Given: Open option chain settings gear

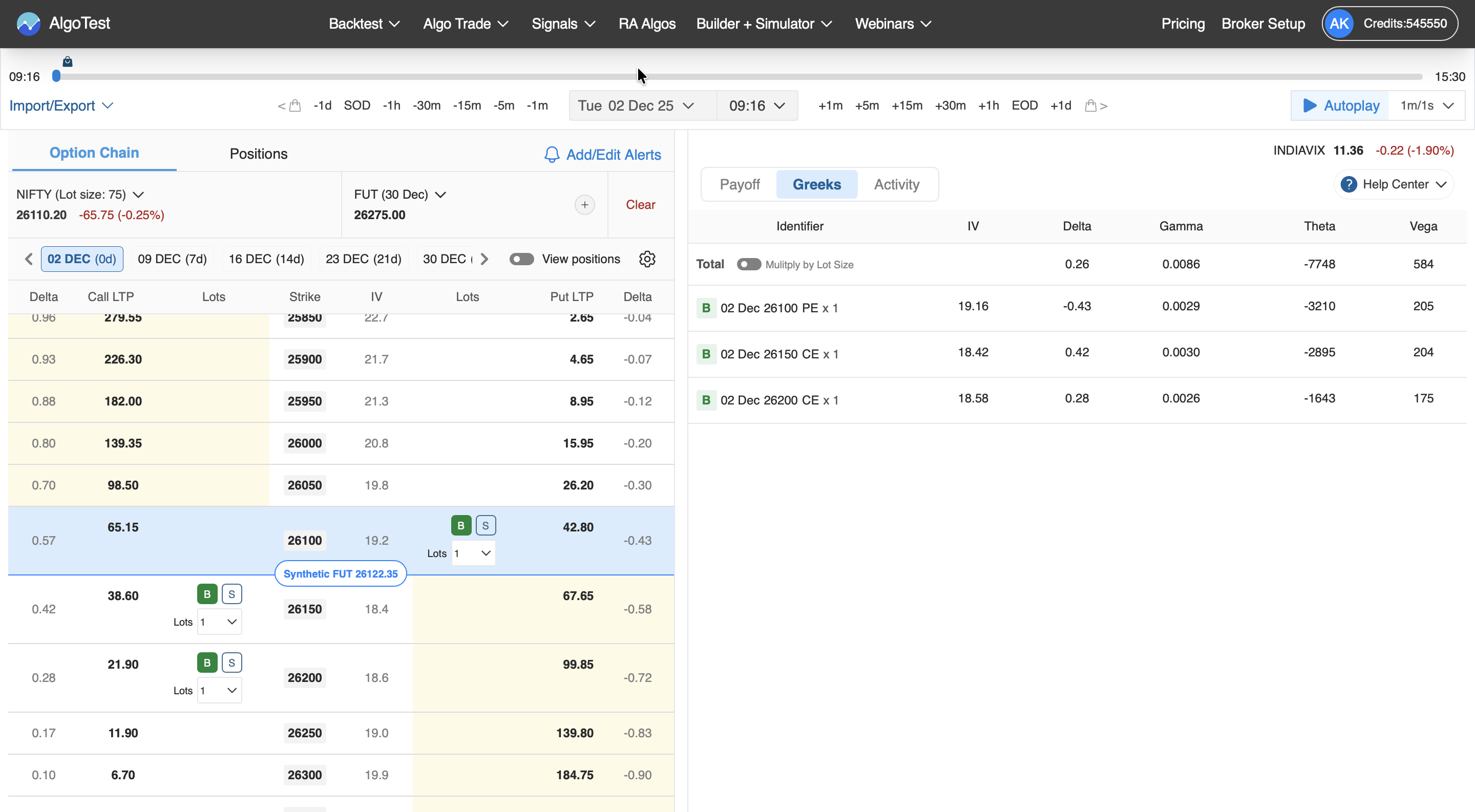Looking at the screenshot, I should tap(647, 259).
